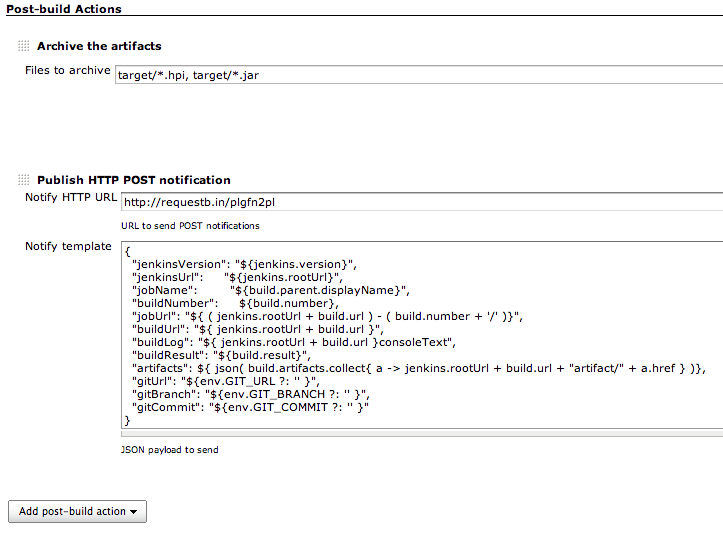Click the buildUrl line in the template
Screen dimensions: 723x541
click(258, 329)
